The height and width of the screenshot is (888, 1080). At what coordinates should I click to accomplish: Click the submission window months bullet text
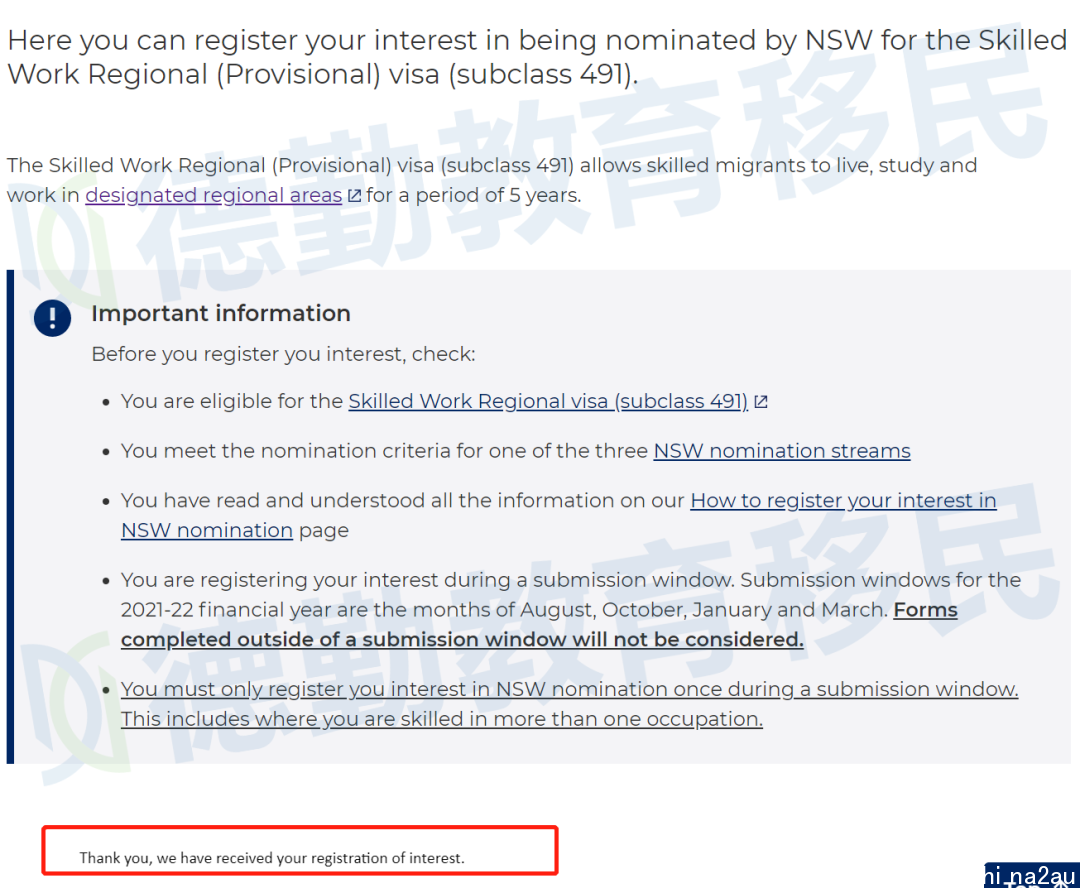(x=571, y=610)
